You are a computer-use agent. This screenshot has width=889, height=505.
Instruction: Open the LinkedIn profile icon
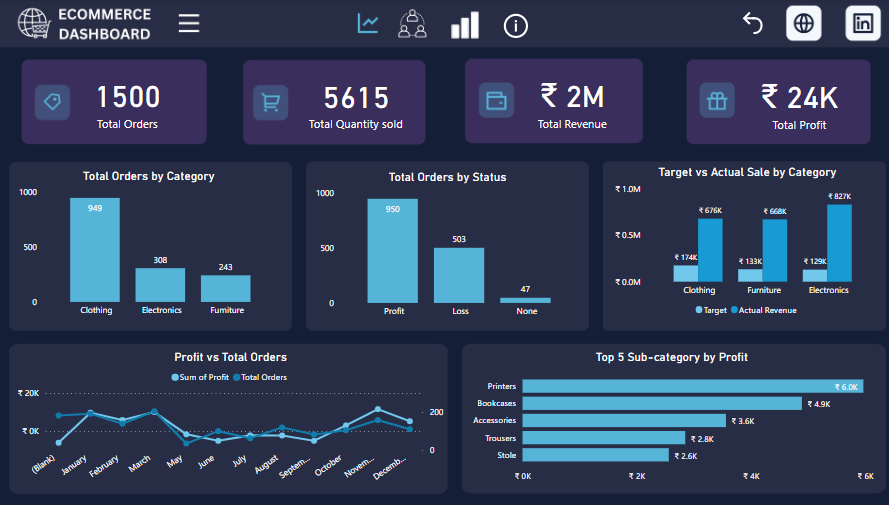[x=863, y=23]
